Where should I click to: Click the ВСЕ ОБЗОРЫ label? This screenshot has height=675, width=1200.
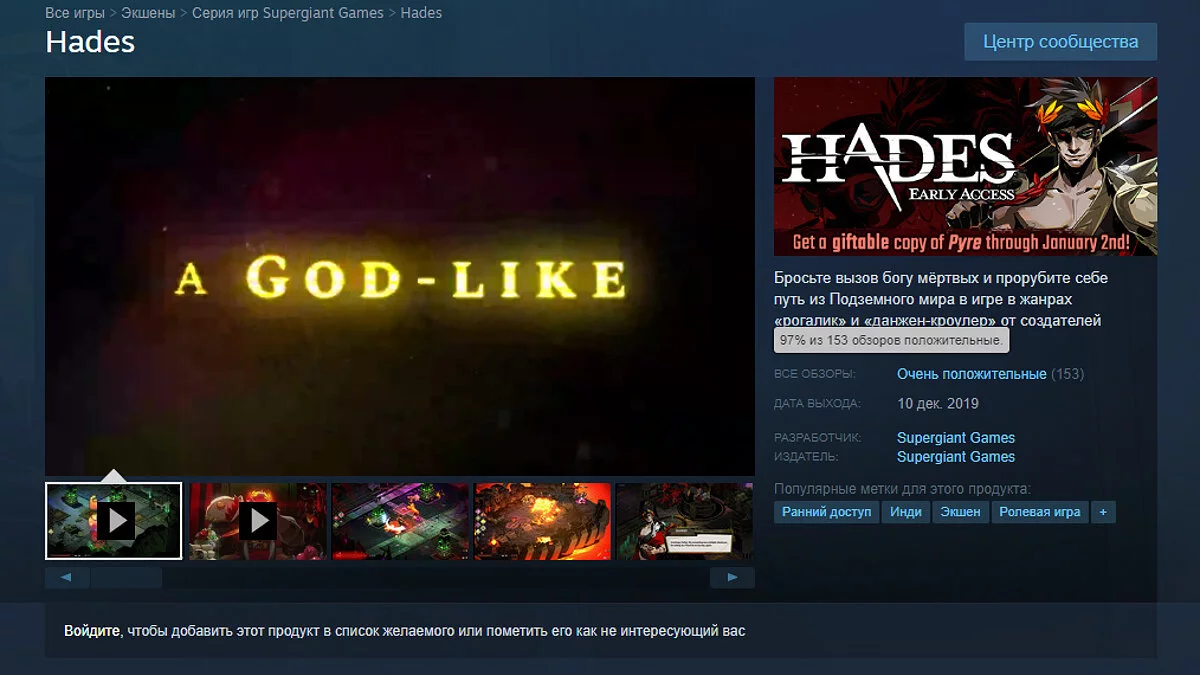pyautogui.click(x=815, y=374)
